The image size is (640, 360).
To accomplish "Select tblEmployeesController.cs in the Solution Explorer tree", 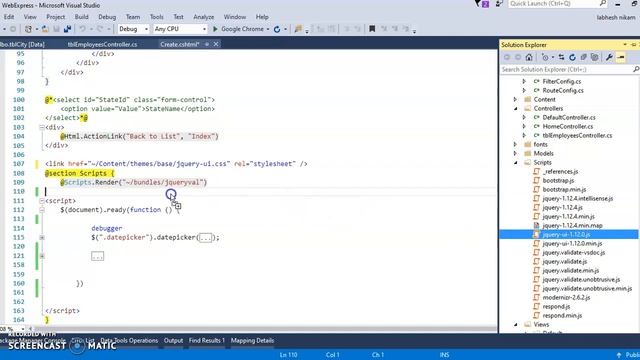I will click(x=577, y=136).
